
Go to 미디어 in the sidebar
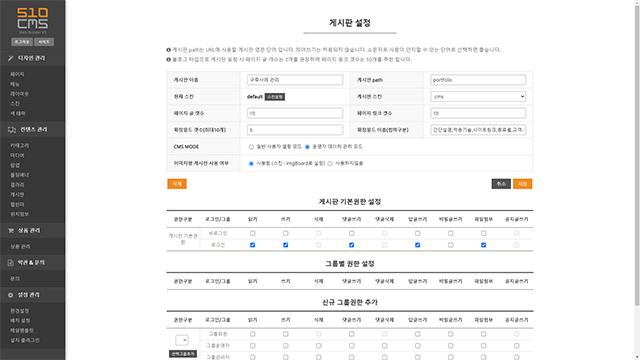17,156
